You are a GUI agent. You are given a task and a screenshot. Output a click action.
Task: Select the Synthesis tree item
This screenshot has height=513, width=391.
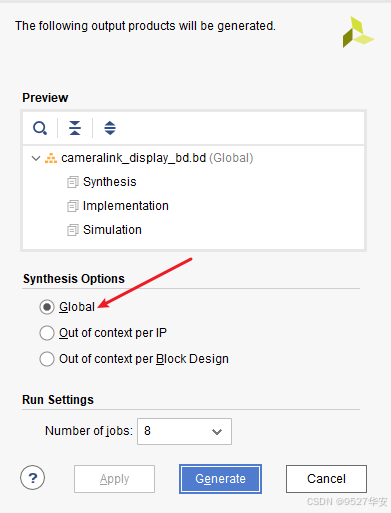109,182
